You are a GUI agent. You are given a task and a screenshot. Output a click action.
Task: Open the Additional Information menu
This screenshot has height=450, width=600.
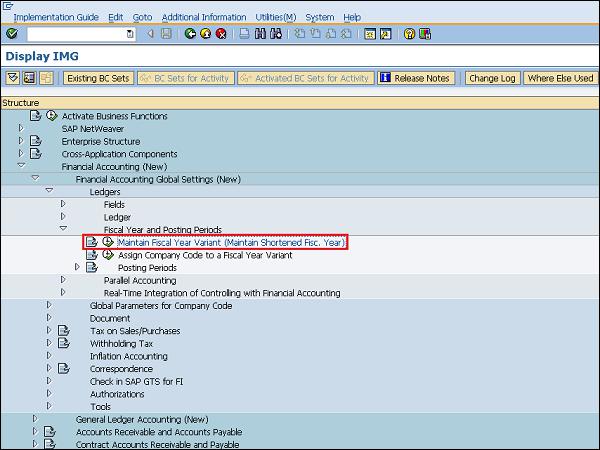(x=203, y=17)
